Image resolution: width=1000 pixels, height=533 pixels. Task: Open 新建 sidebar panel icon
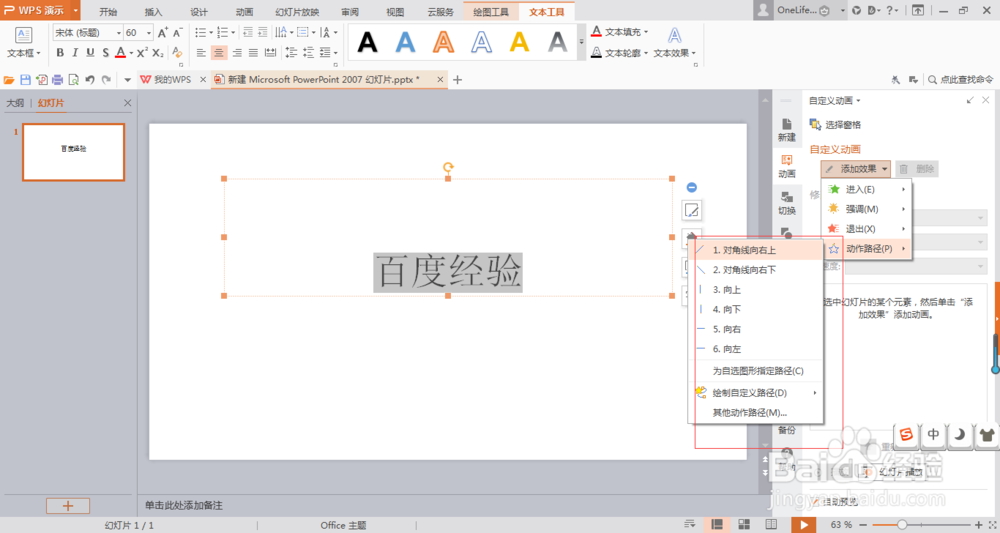point(786,129)
